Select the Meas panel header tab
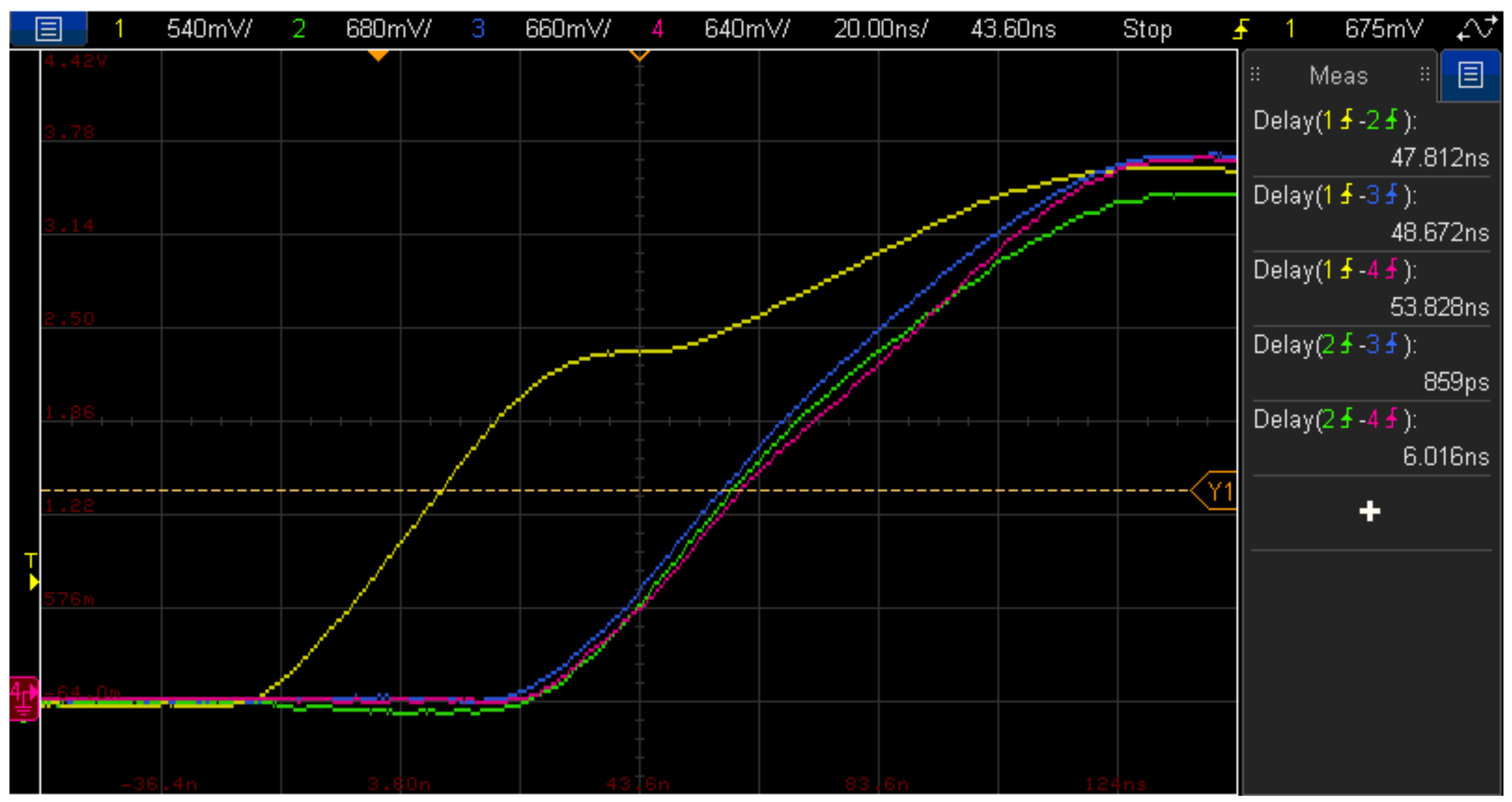The width and height of the screenshot is (1512, 802). tap(1338, 76)
